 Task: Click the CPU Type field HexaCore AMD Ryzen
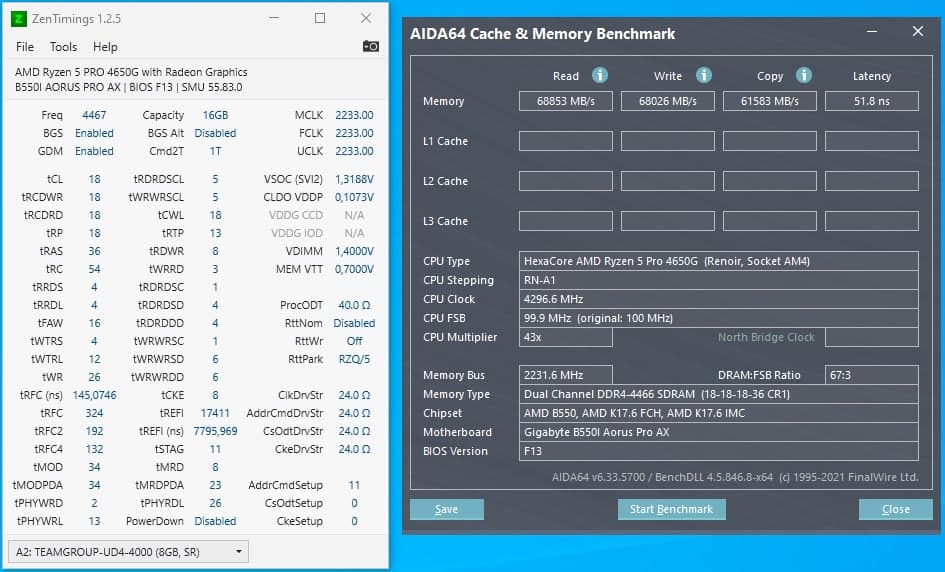pyautogui.click(x=718, y=261)
